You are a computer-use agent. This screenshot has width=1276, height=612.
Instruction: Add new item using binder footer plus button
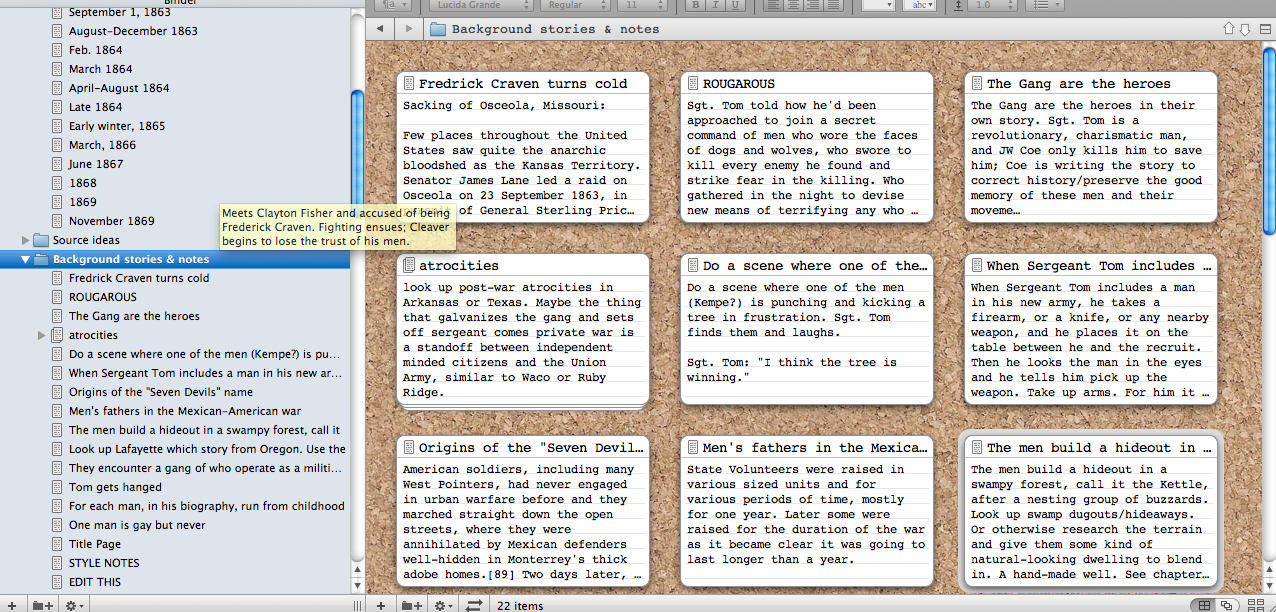point(11,605)
